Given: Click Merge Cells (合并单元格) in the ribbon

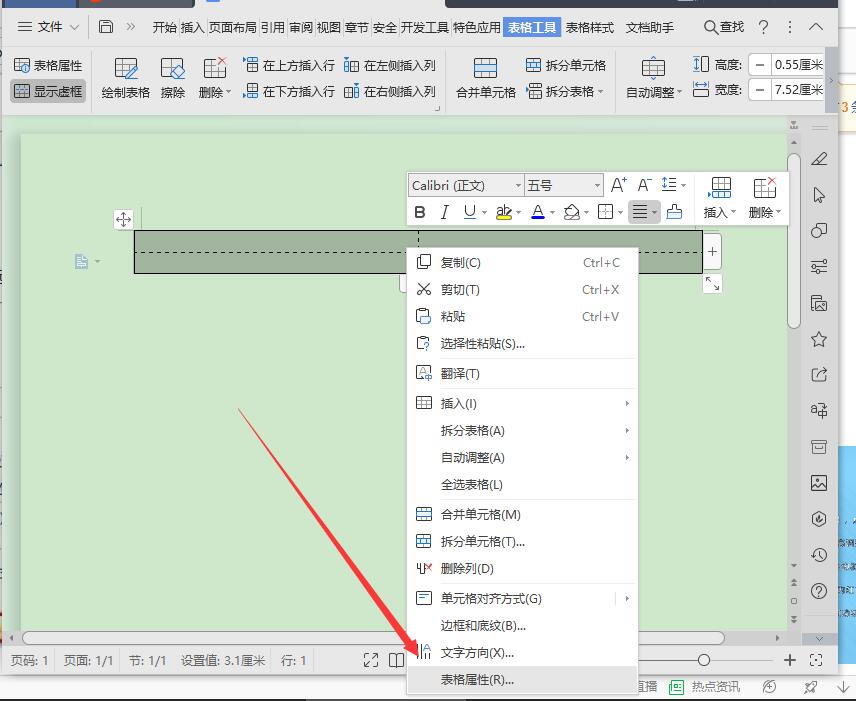Looking at the screenshot, I should pyautogui.click(x=485, y=77).
